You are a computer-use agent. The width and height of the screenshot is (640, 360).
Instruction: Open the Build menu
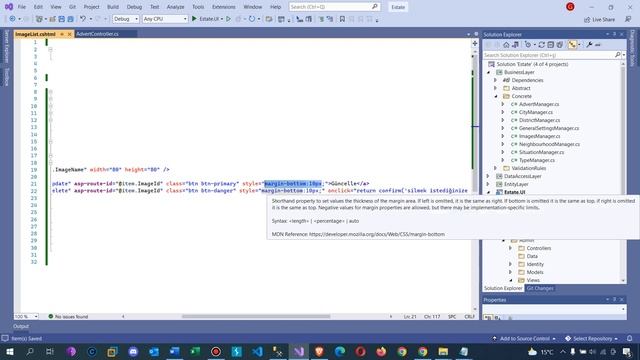tap(113, 7)
